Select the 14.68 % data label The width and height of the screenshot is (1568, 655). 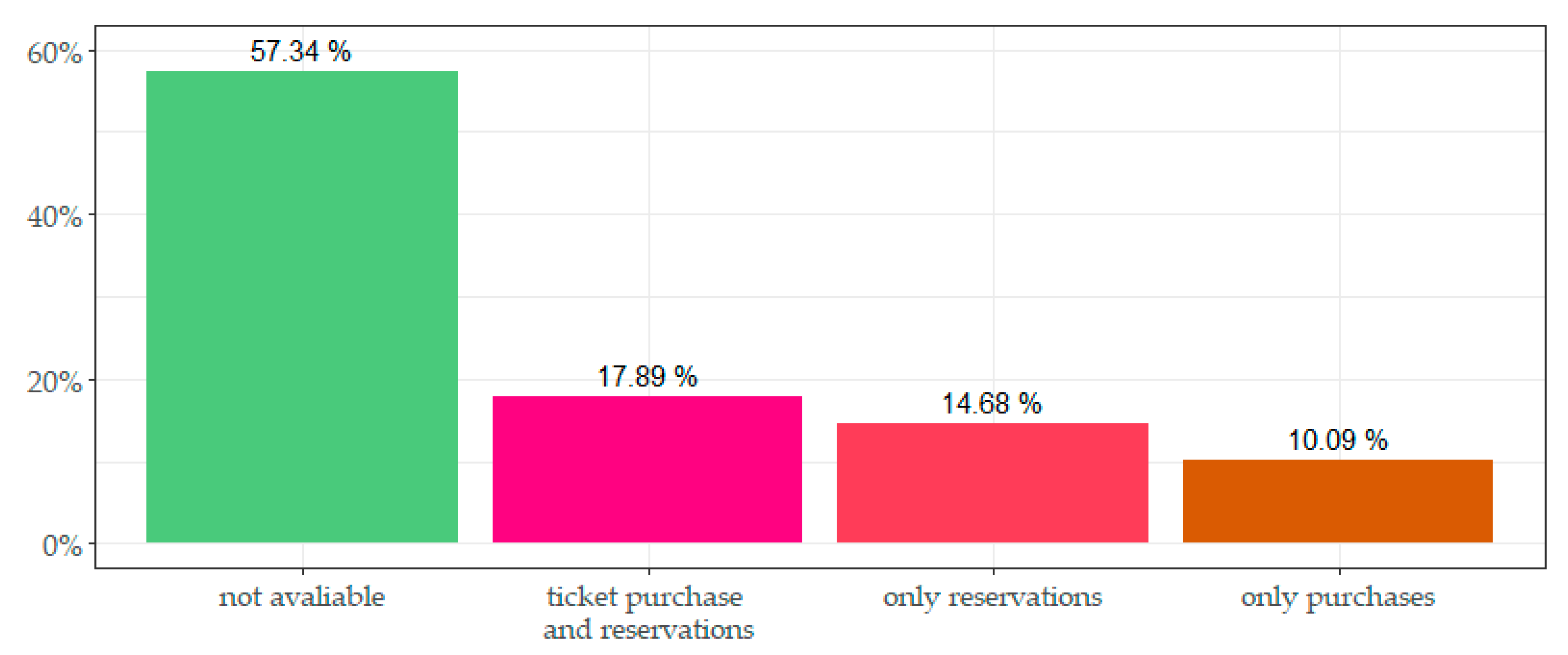(991, 404)
